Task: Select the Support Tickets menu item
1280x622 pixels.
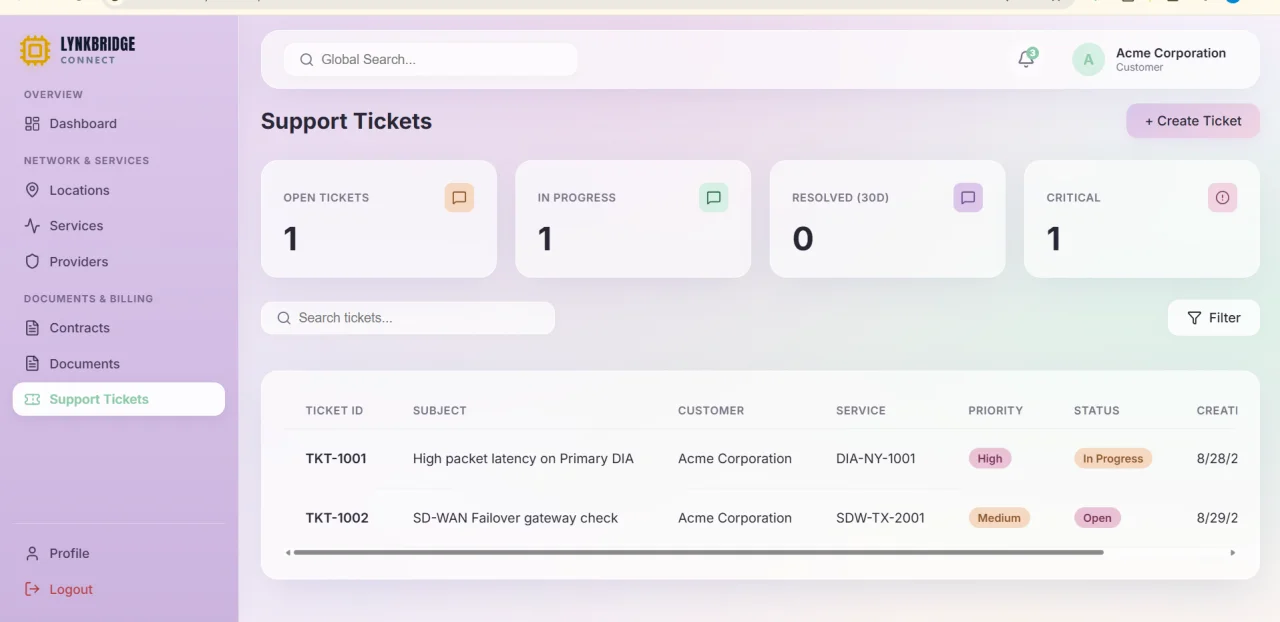Action: pos(119,399)
